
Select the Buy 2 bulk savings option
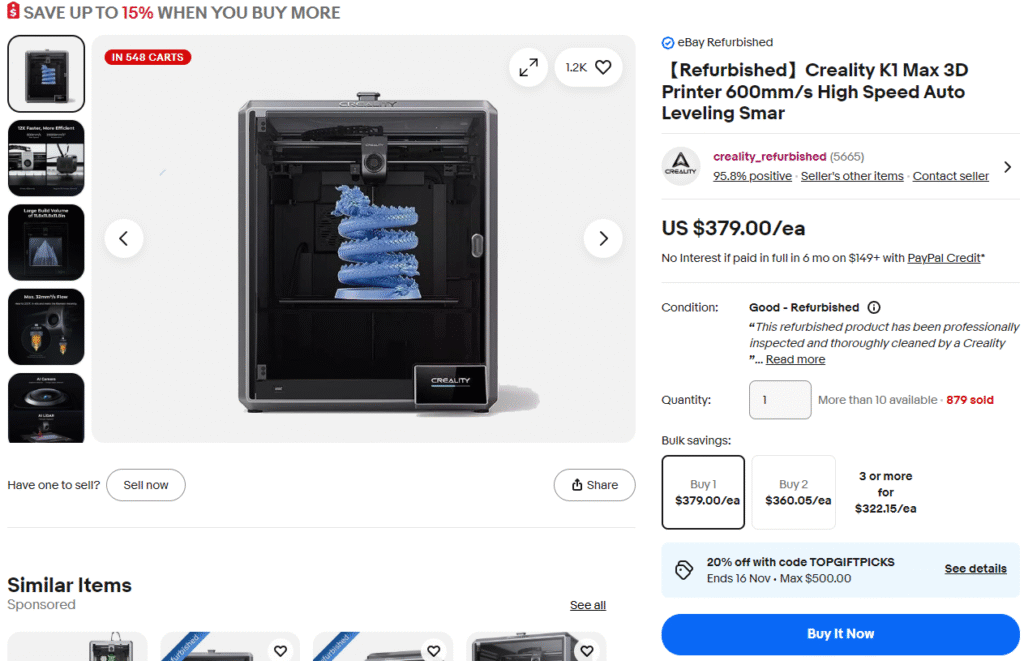coord(793,492)
